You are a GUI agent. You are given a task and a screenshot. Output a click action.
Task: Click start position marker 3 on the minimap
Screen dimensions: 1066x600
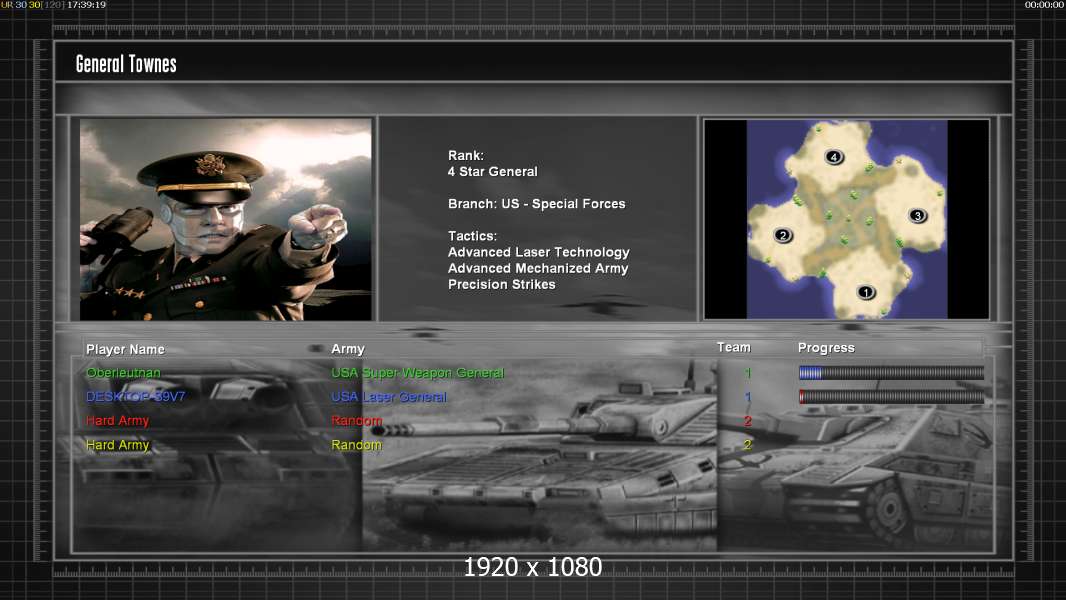pyautogui.click(x=918, y=215)
